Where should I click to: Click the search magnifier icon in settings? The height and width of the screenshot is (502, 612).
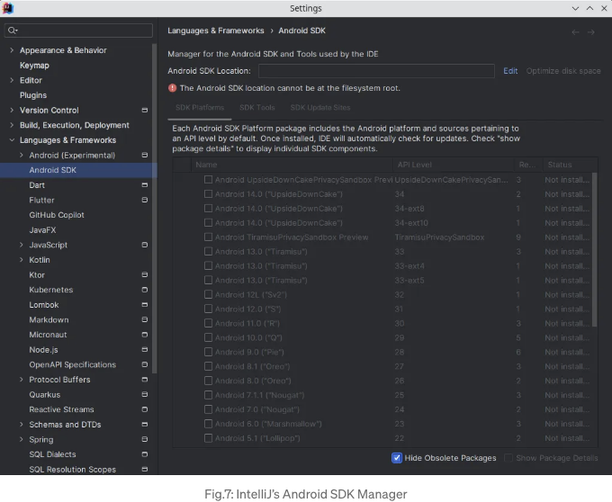click(x=12, y=30)
